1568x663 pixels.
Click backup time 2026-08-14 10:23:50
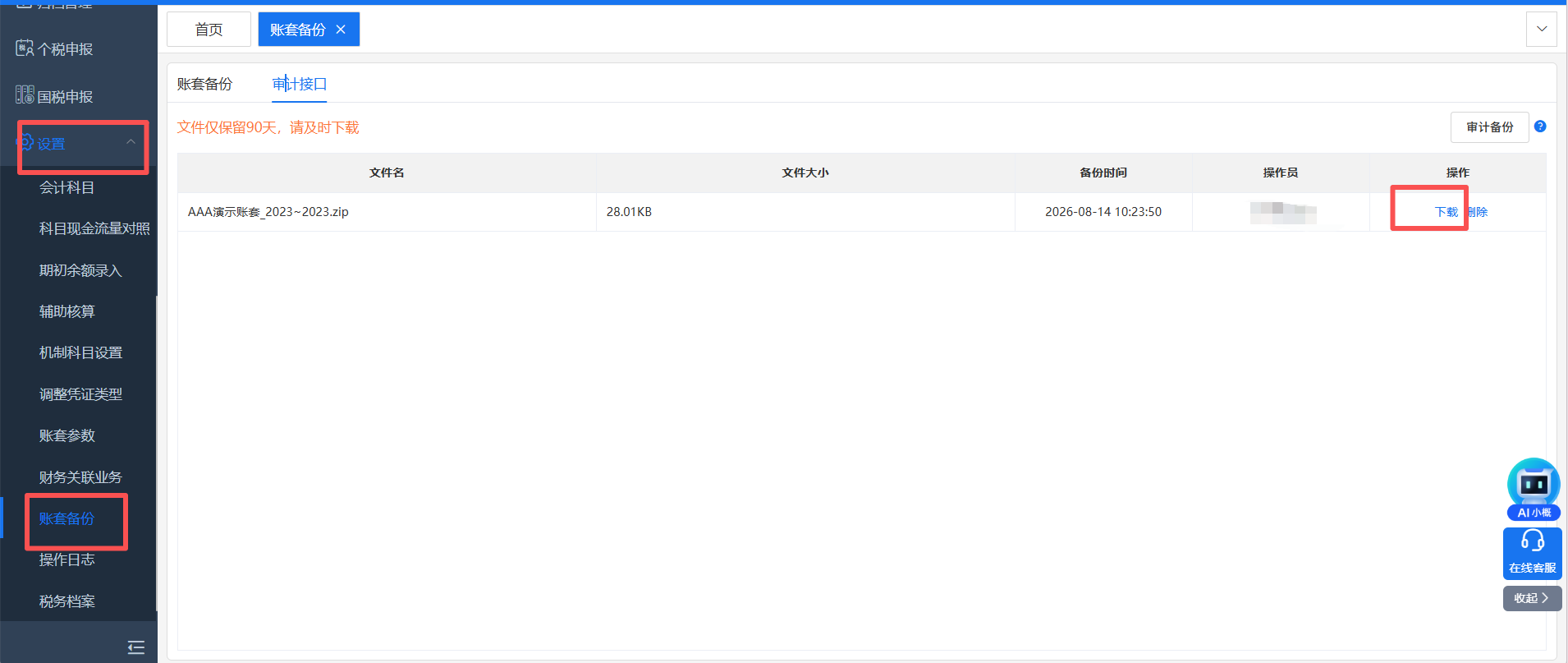(1103, 212)
